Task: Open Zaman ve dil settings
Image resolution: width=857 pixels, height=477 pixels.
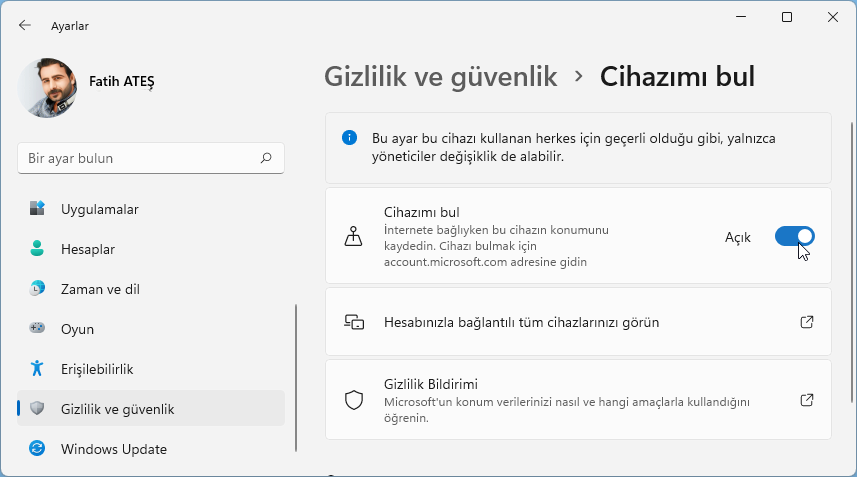Action: coord(100,289)
